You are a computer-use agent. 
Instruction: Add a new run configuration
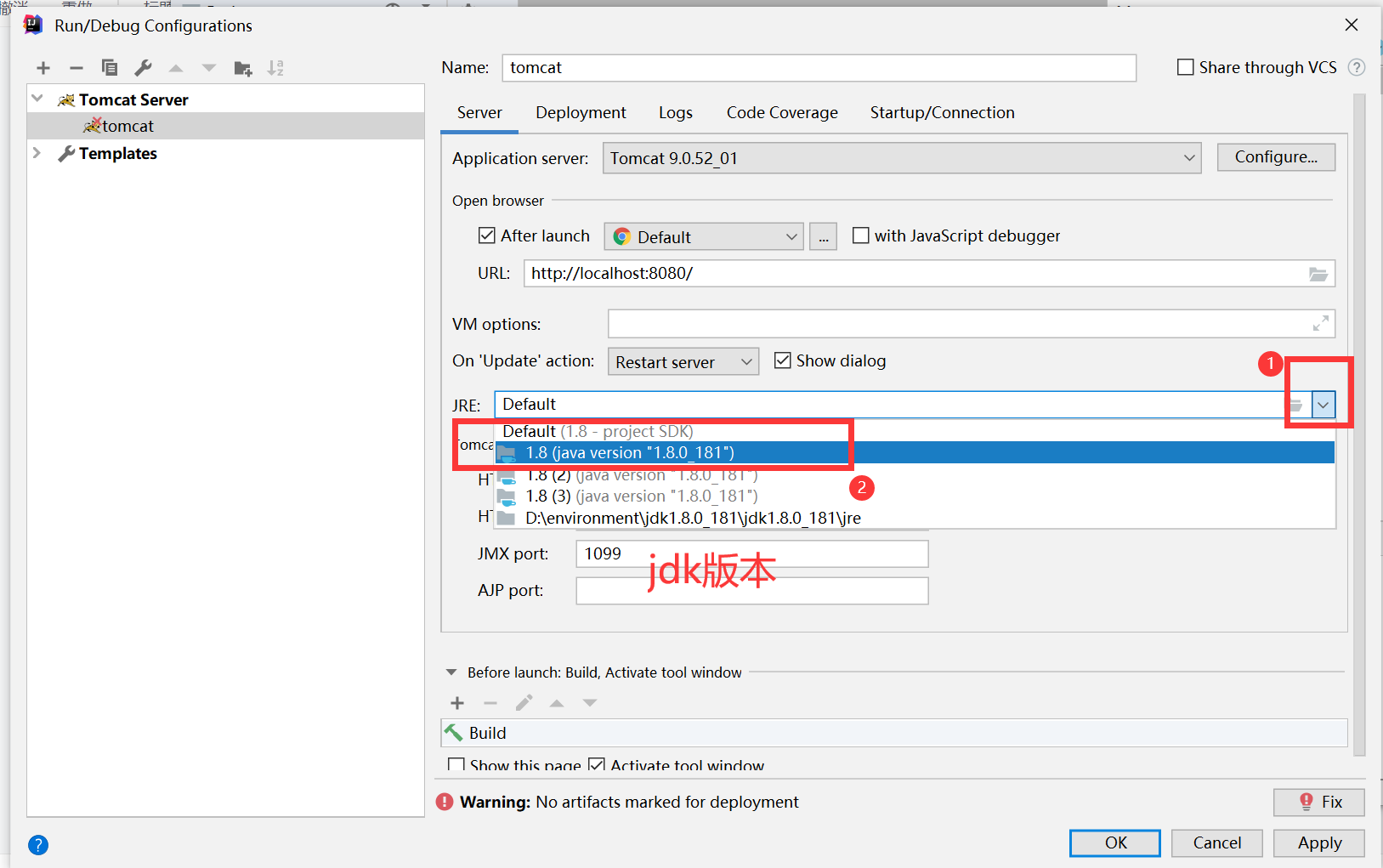pyautogui.click(x=43, y=68)
